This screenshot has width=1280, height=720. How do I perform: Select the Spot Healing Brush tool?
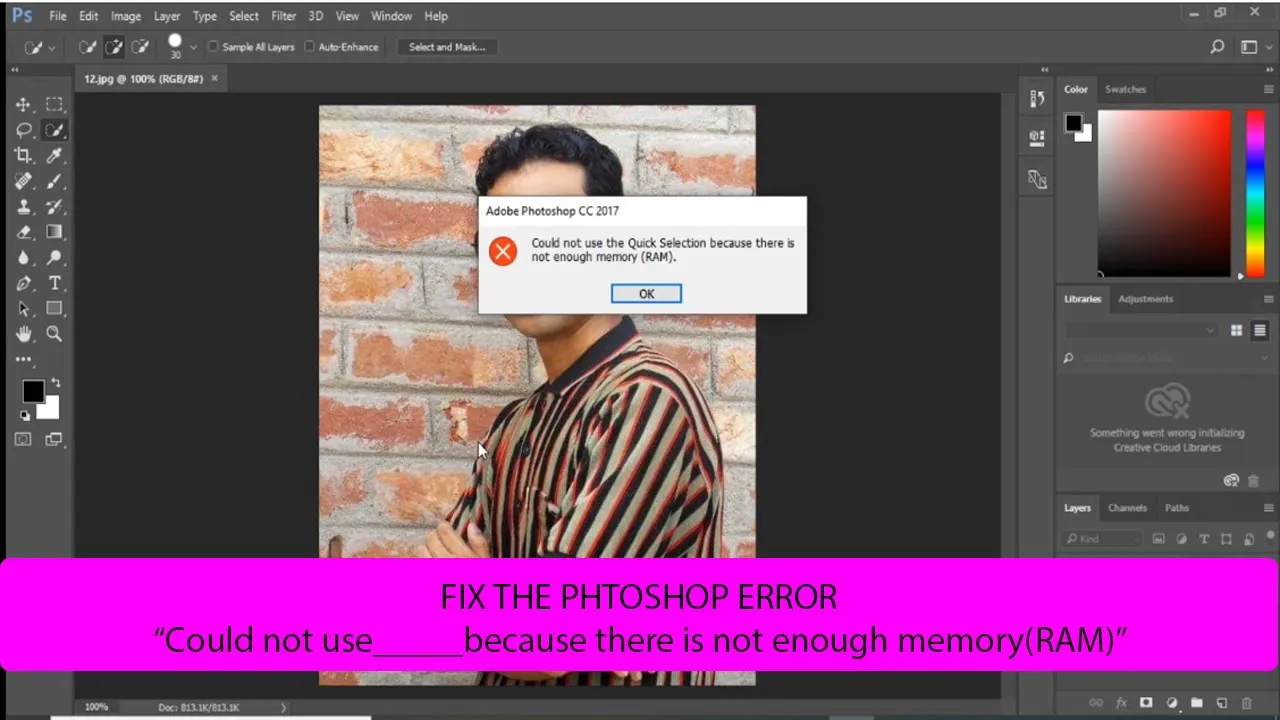tap(23, 181)
